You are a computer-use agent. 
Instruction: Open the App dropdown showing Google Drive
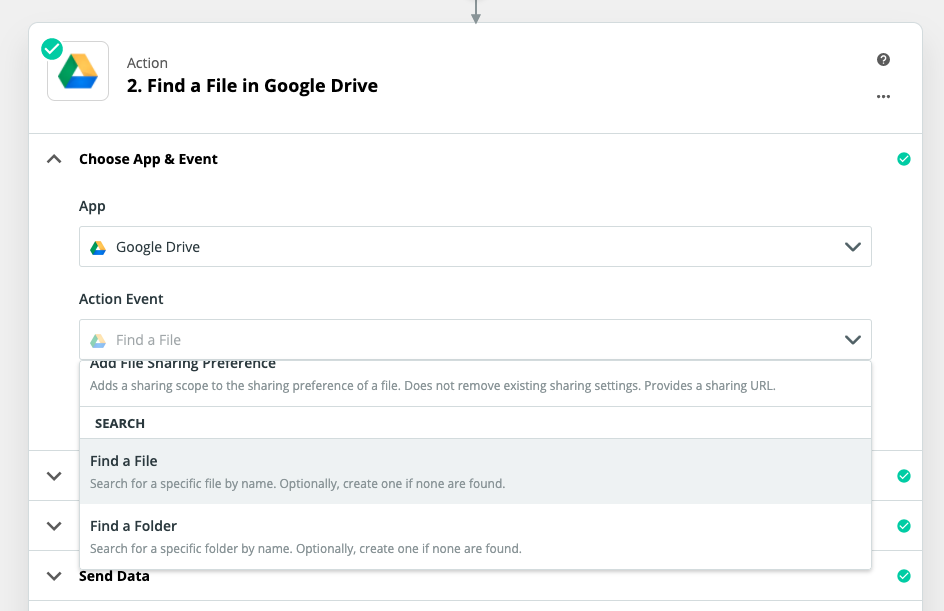coord(475,247)
